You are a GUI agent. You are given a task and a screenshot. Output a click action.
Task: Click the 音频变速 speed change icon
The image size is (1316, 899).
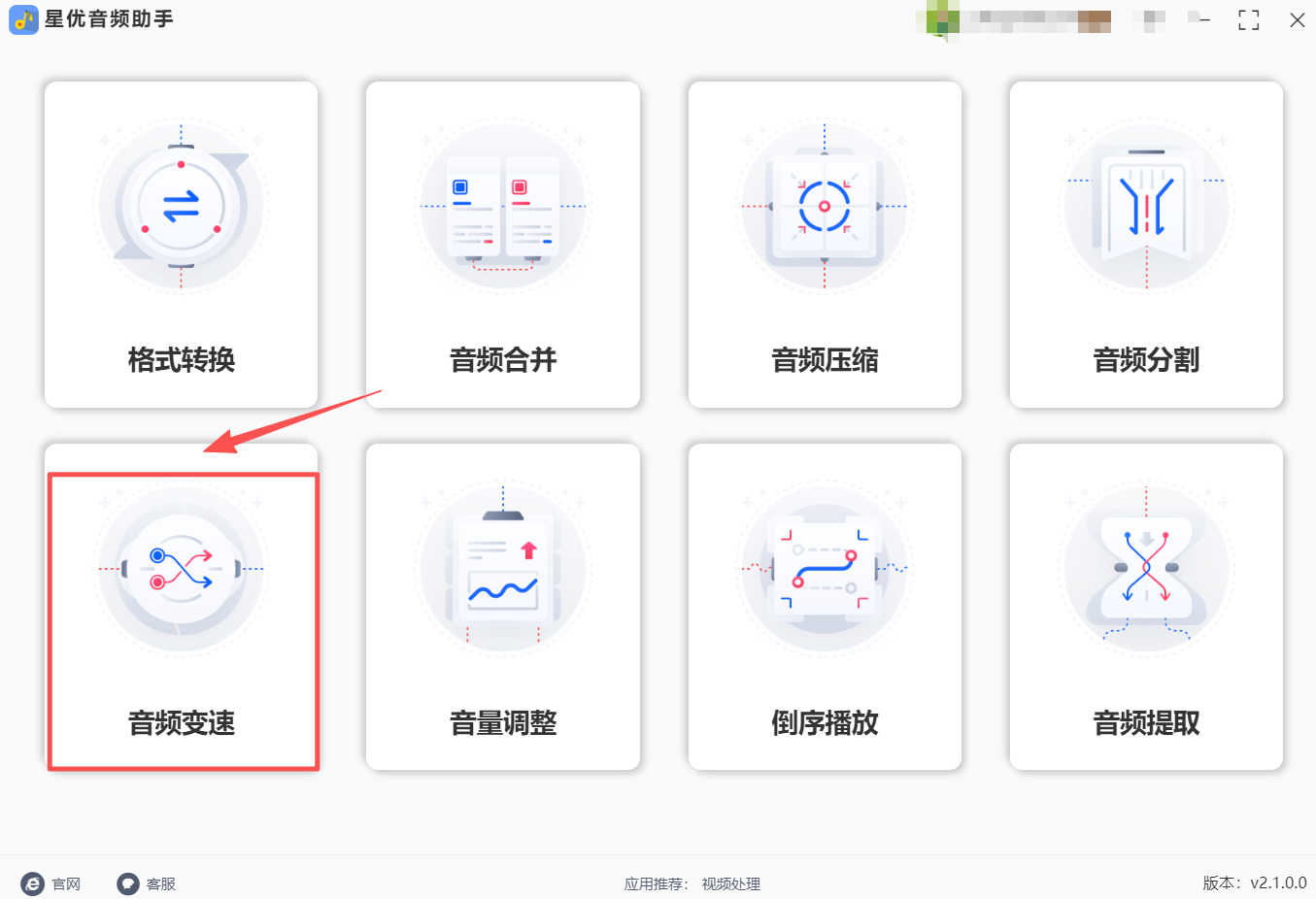tap(181, 569)
